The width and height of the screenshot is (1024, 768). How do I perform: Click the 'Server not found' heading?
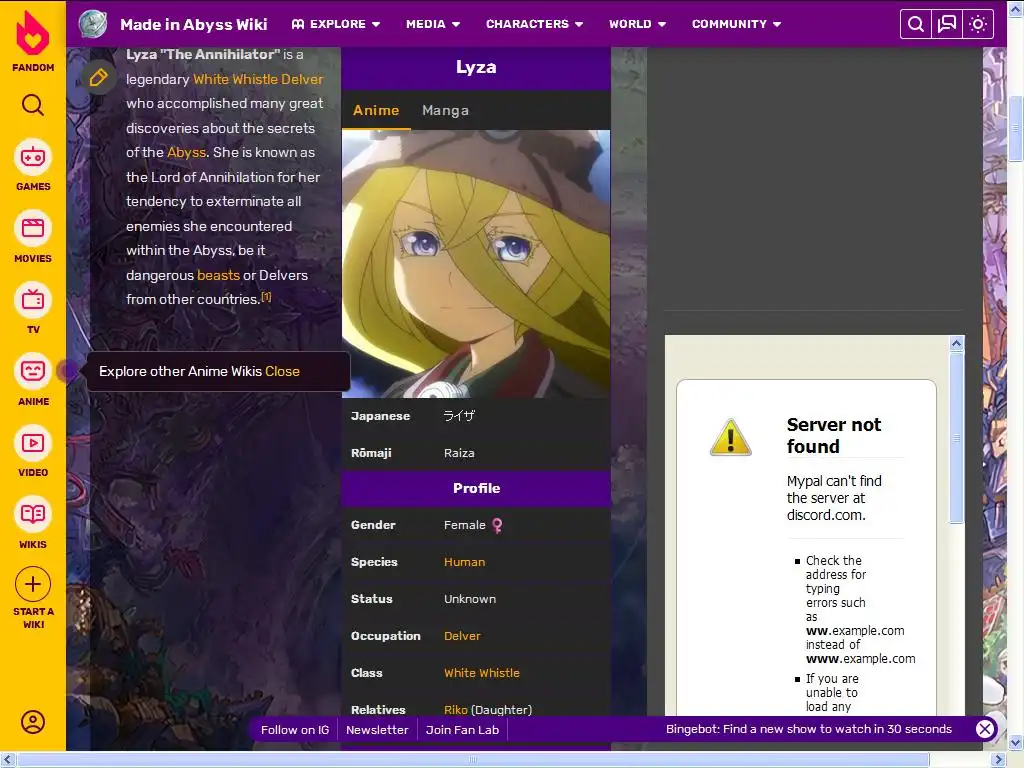(x=834, y=436)
